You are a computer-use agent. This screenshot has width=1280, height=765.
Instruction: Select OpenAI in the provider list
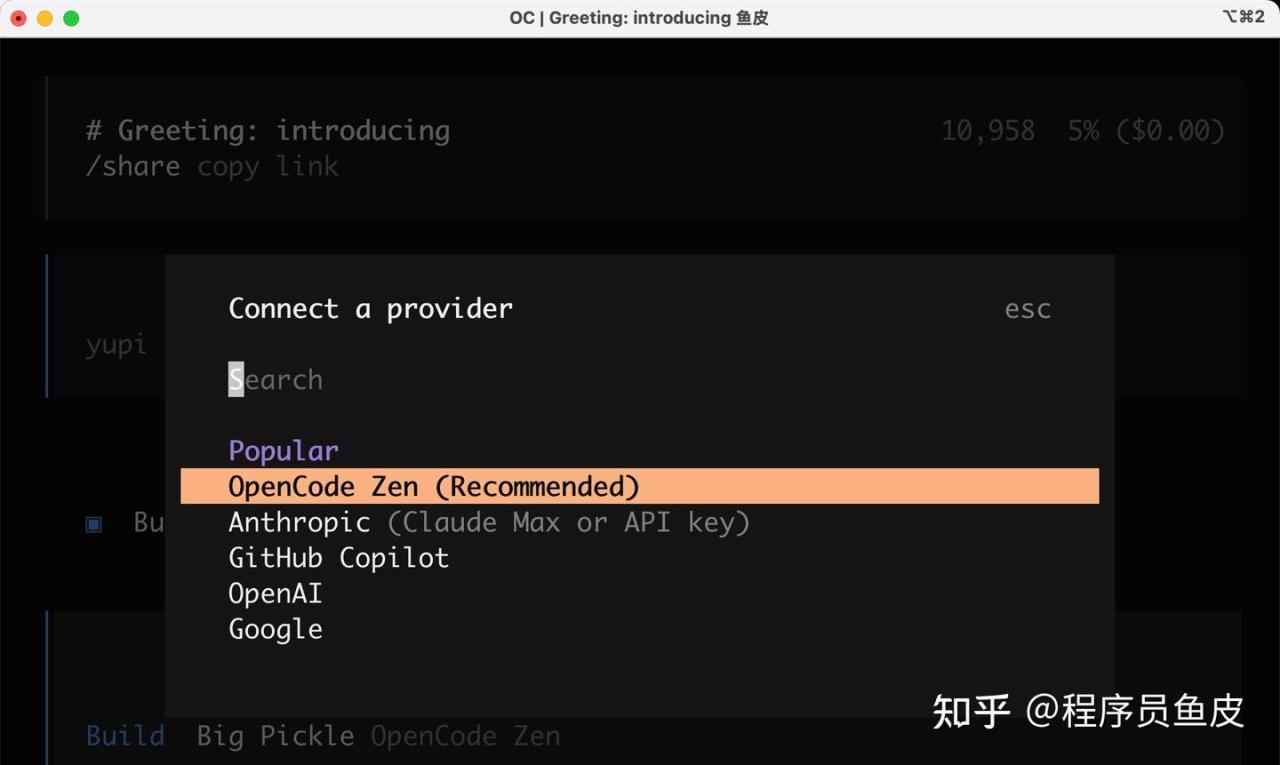pyautogui.click(x=275, y=593)
